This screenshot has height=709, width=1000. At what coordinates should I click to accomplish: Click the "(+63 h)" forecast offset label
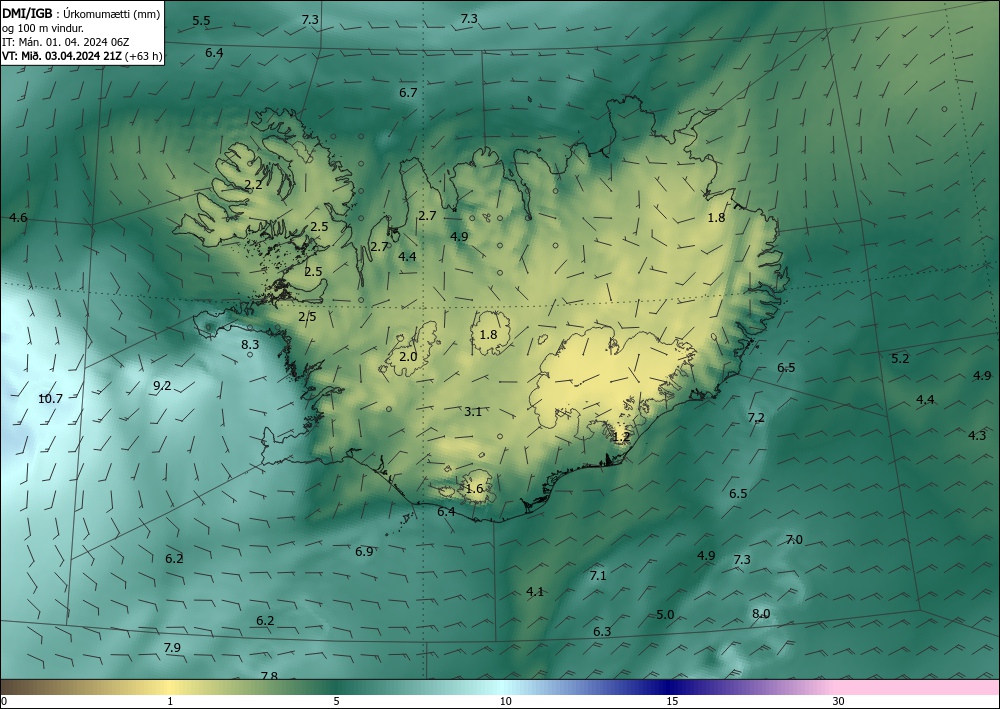[143, 56]
